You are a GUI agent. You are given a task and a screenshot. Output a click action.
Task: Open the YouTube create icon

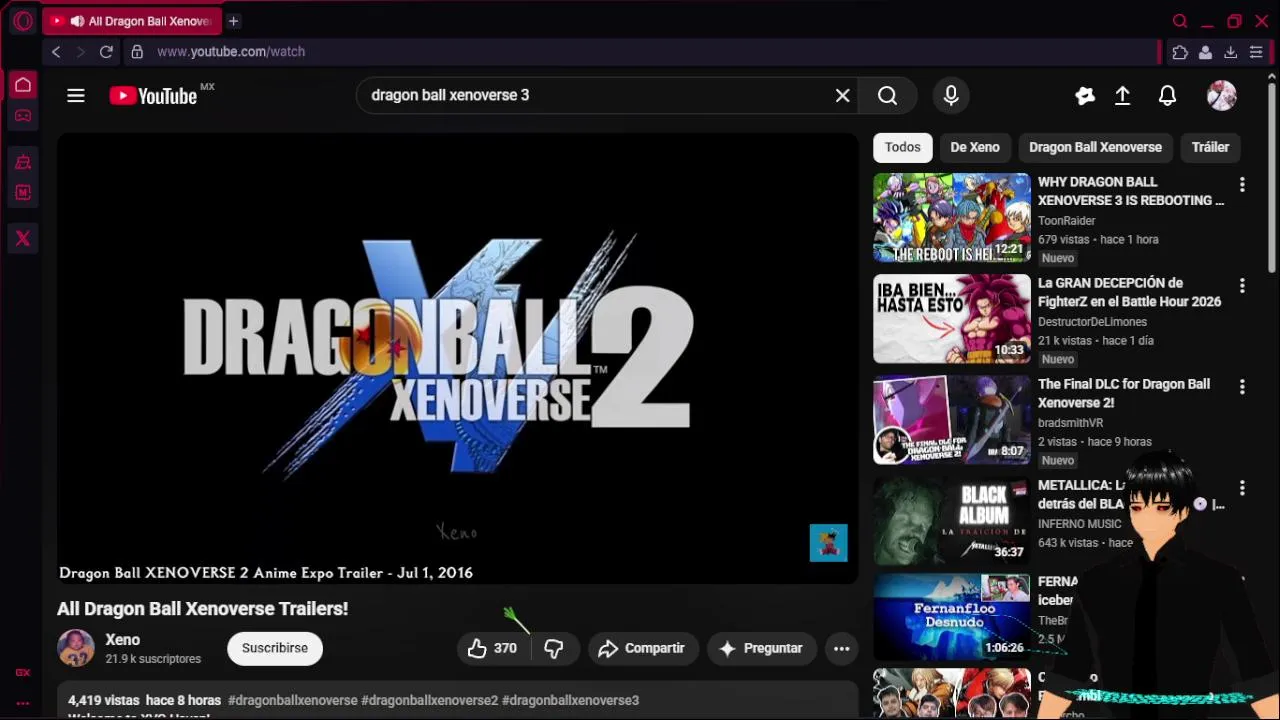(x=1085, y=96)
